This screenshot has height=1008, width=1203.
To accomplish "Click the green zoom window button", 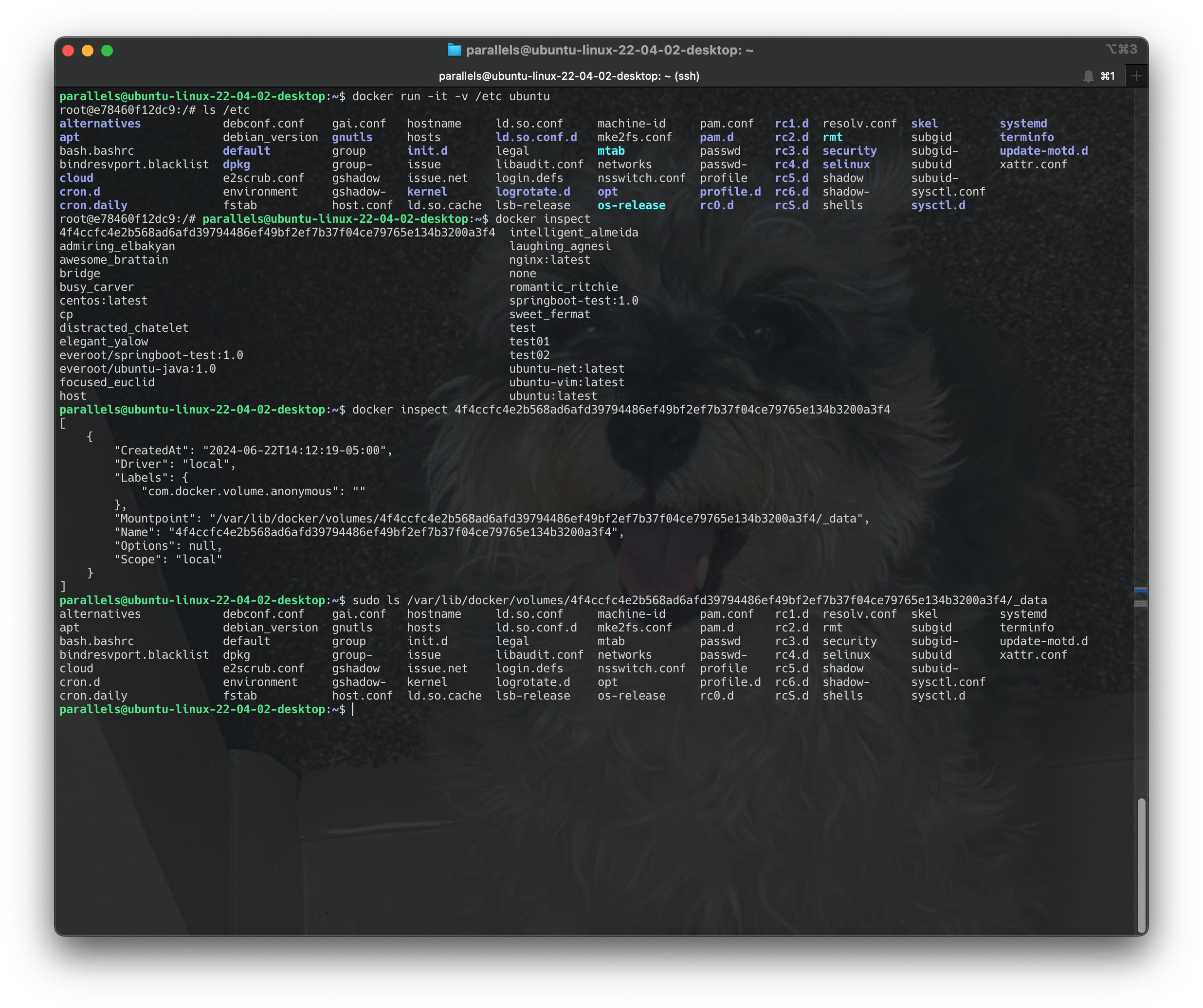I will 107,51.
